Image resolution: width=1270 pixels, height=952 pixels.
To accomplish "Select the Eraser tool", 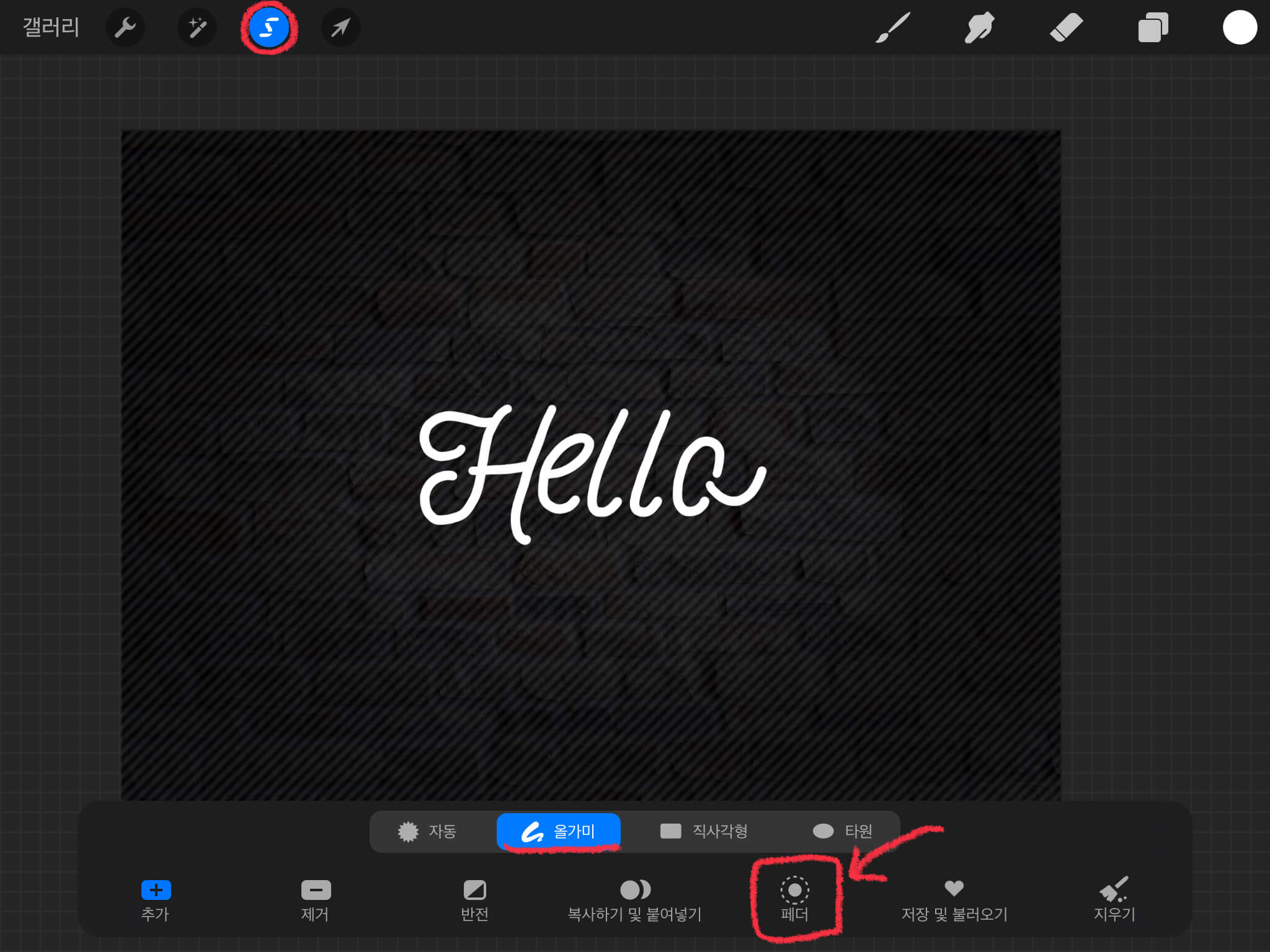I will coord(1066,28).
